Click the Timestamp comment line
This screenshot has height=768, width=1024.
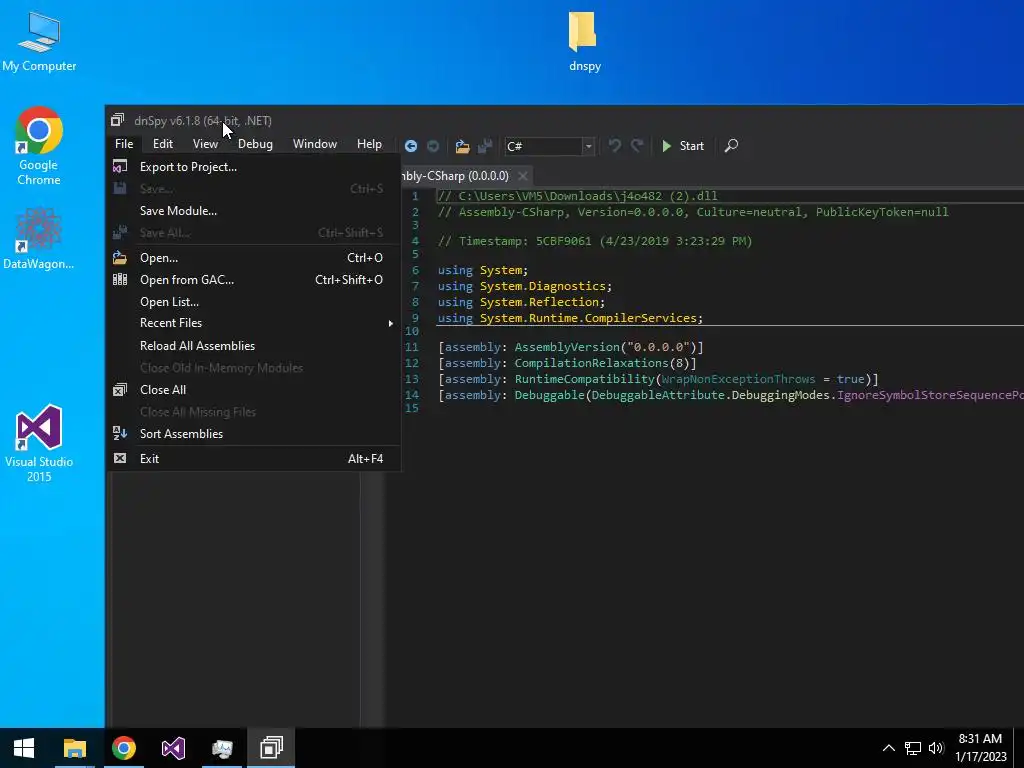pyautogui.click(x=595, y=241)
